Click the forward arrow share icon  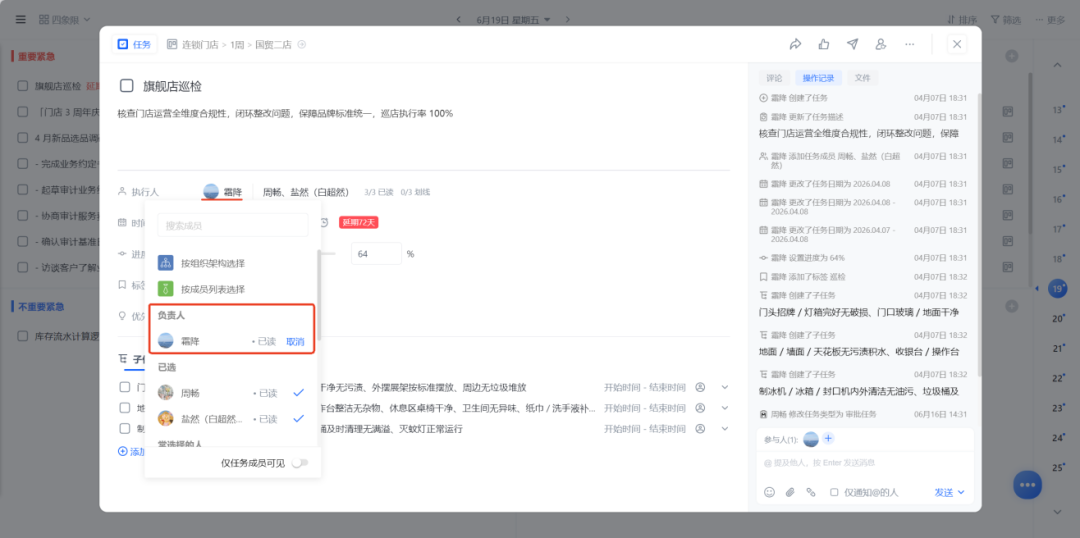[x=795, y=44]
